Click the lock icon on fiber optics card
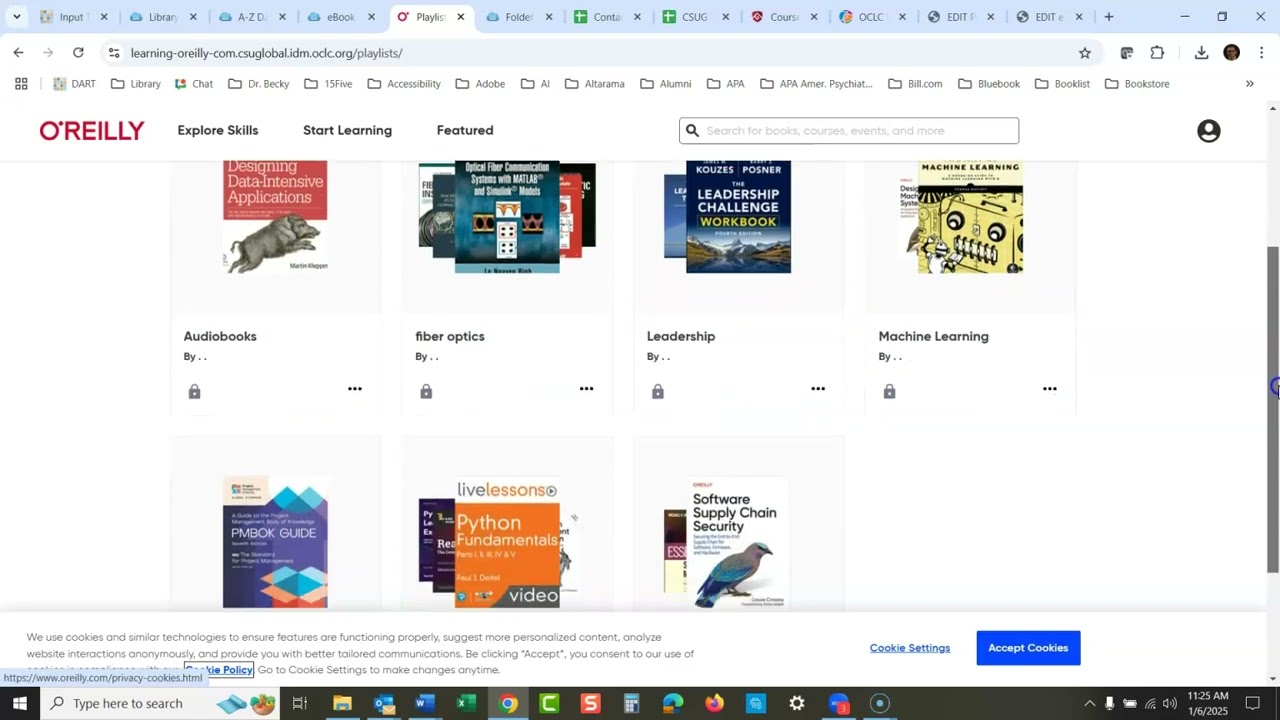1280x720 pixels. point(426,391)
